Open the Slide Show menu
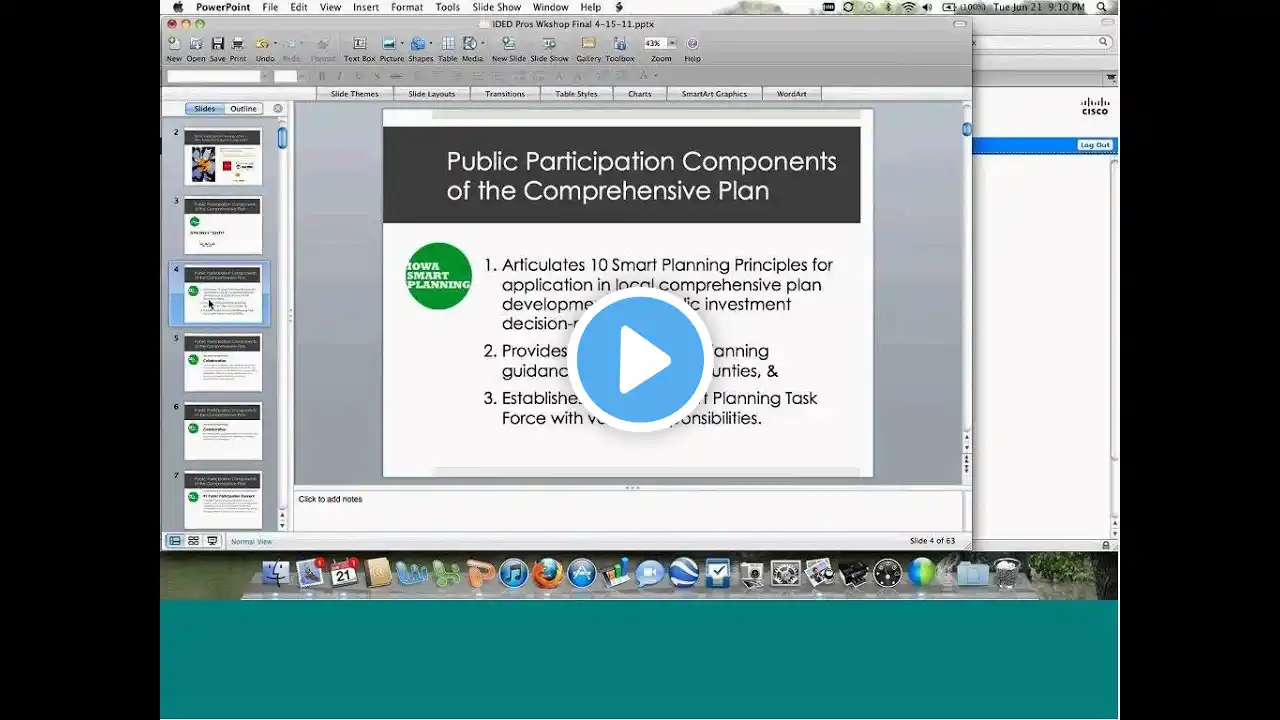This screenshot has width=1280, height=720. click(x=497, y=7)
